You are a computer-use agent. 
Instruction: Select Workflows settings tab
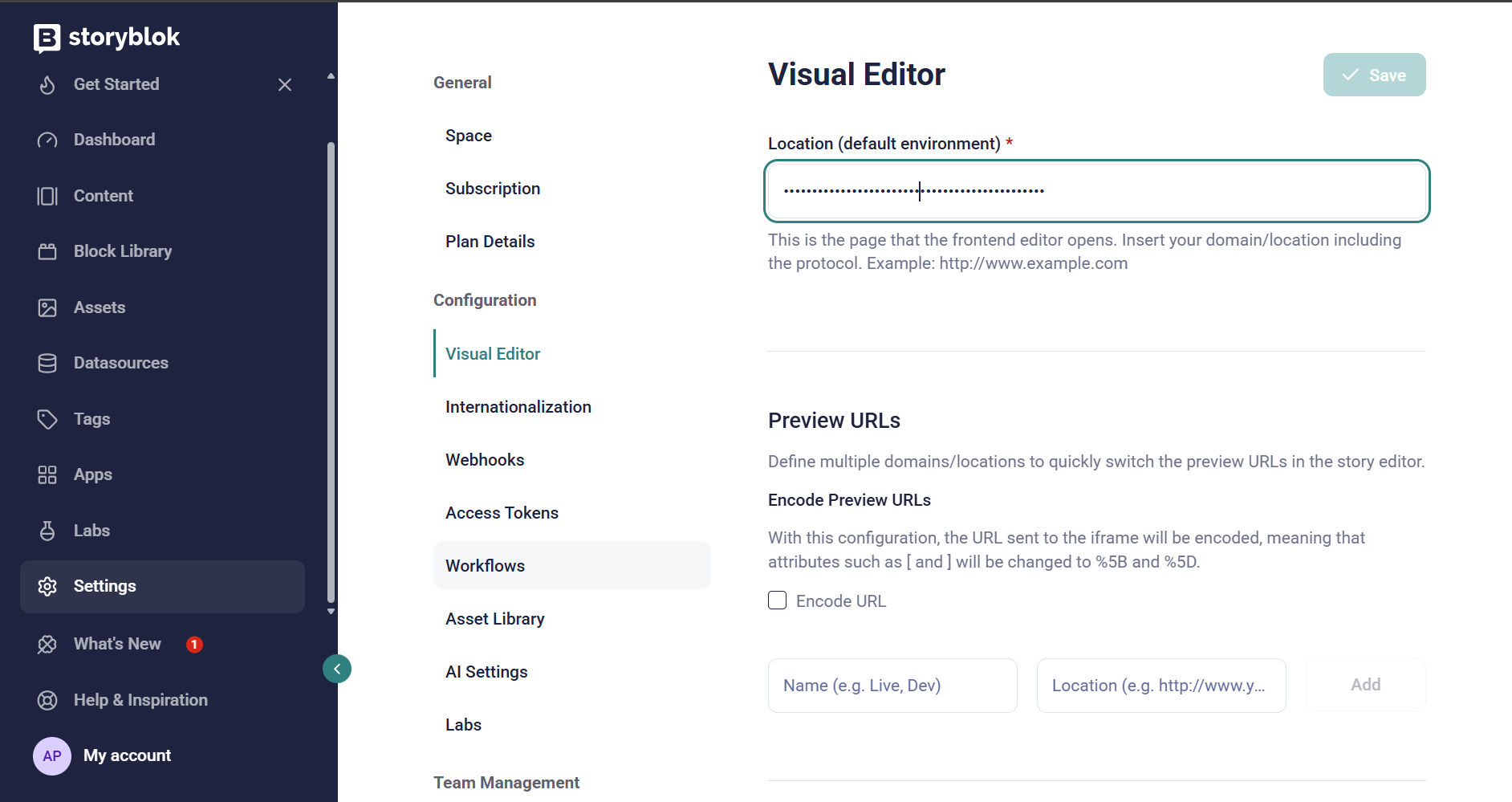point(571,566)
